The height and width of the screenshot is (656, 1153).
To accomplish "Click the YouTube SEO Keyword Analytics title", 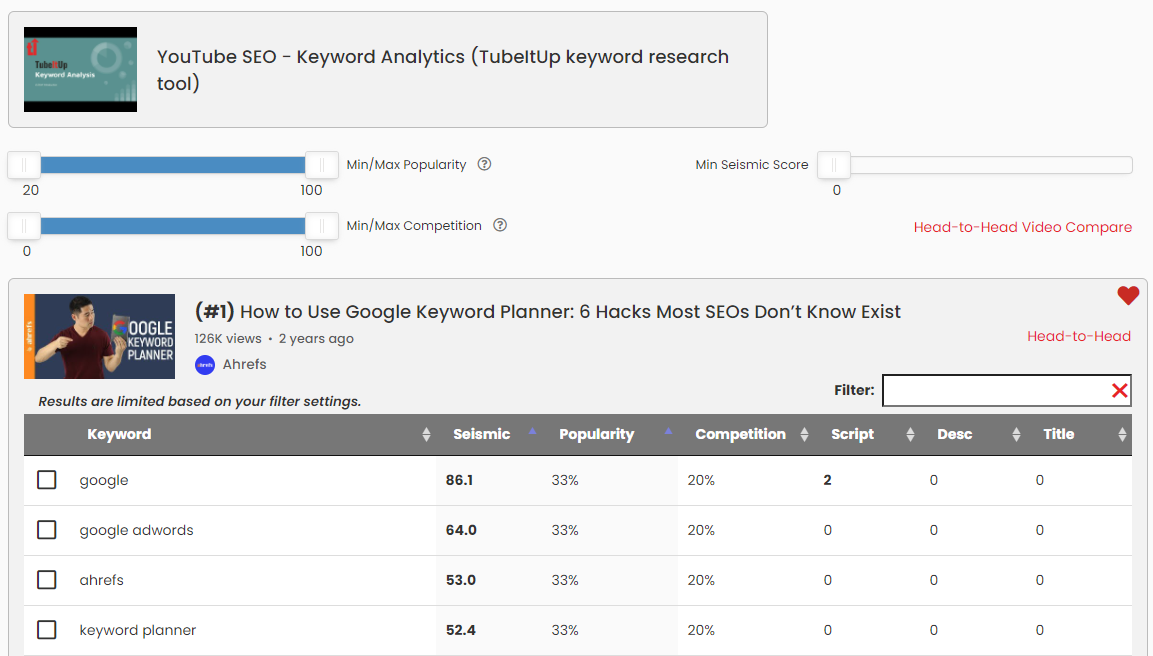I will [x=443, y=70].
